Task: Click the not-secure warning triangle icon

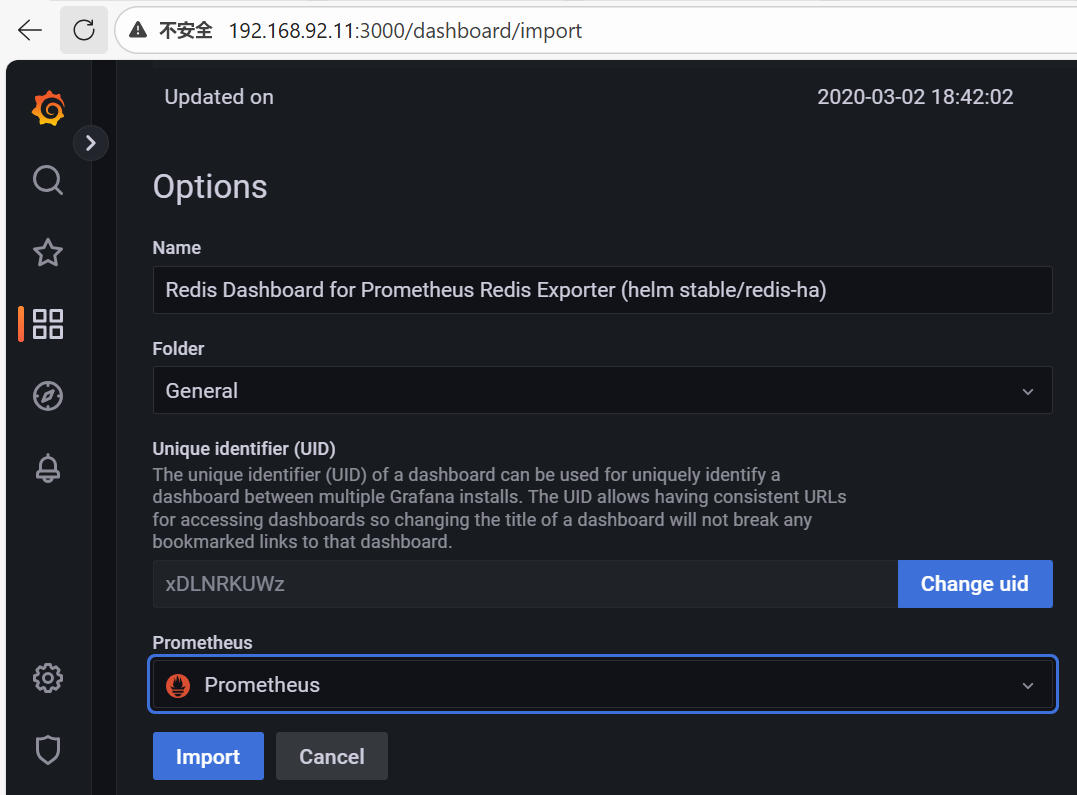Action: 138,30
